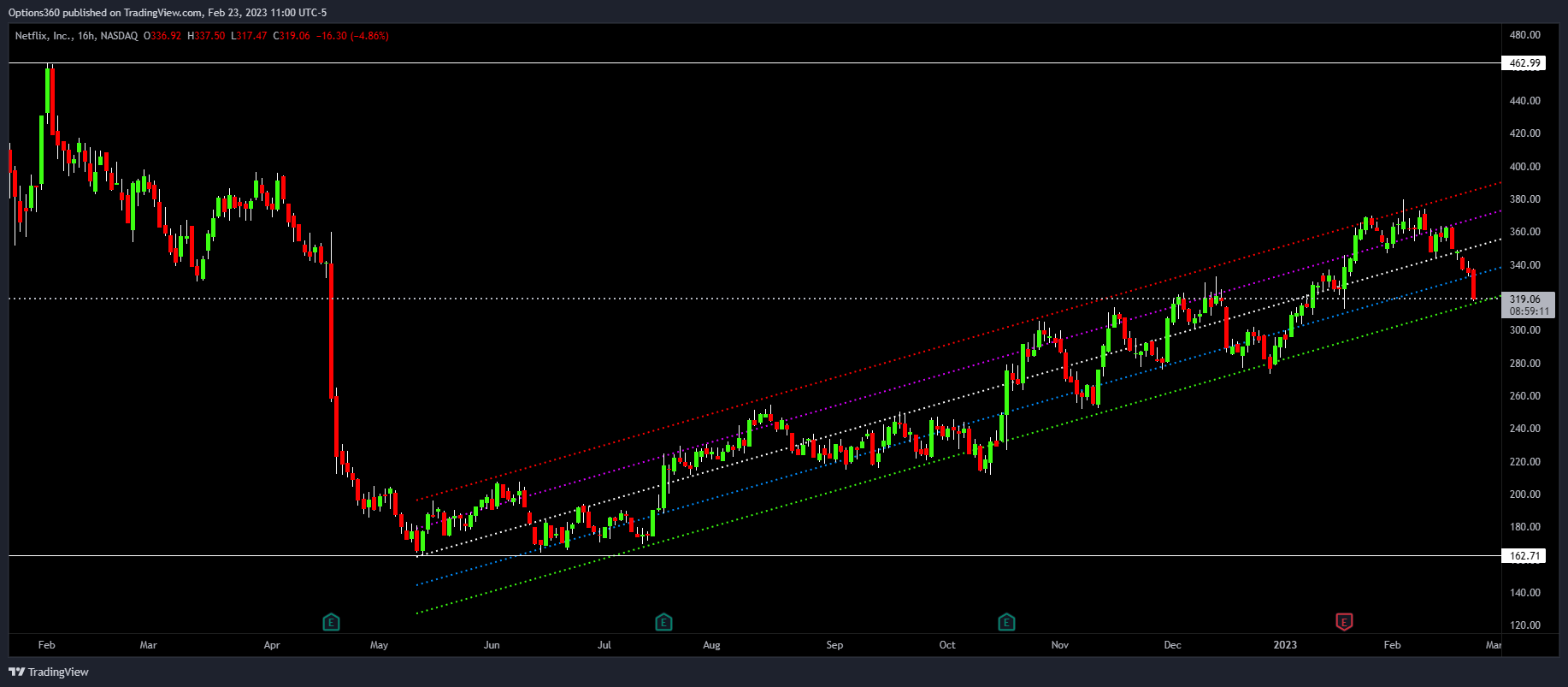Click the red earnings icon in January 2023

(1344, 622)
